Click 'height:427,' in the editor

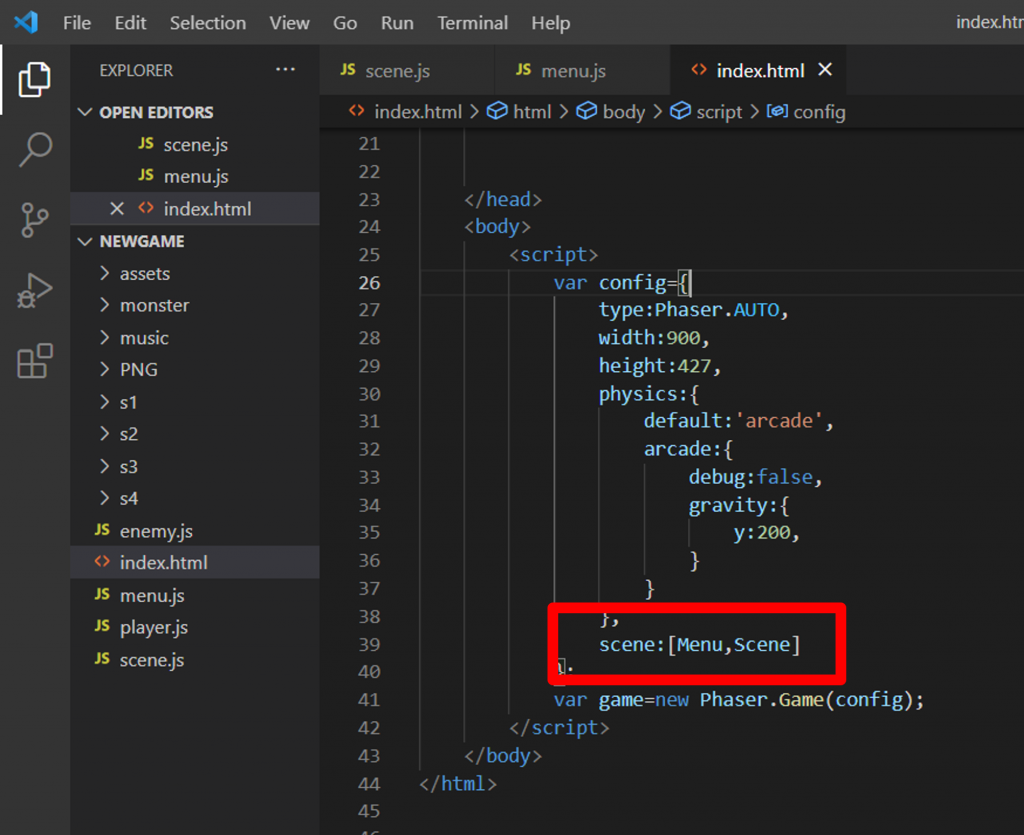660,366
